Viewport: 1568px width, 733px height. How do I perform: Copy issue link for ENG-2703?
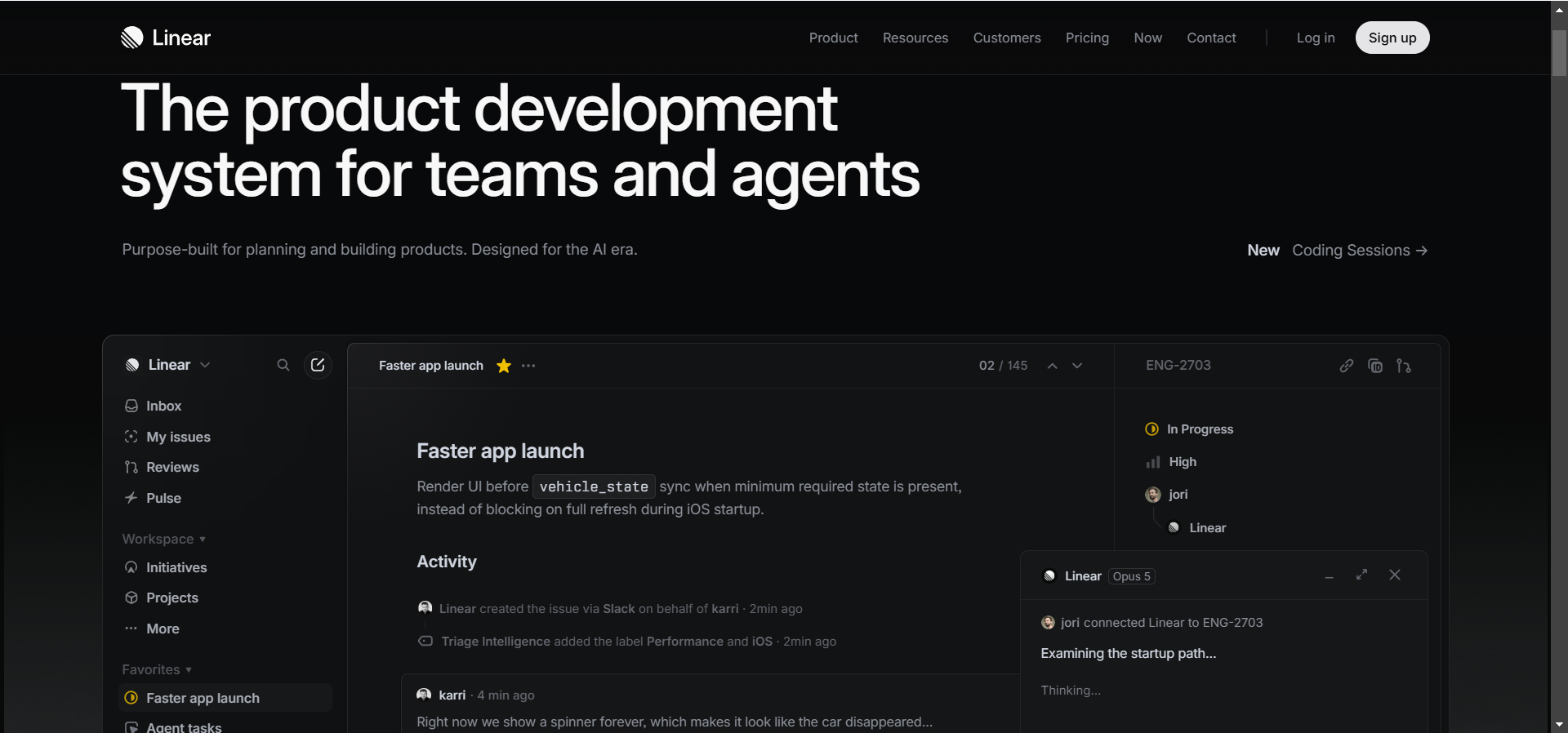click(1347, 366)
